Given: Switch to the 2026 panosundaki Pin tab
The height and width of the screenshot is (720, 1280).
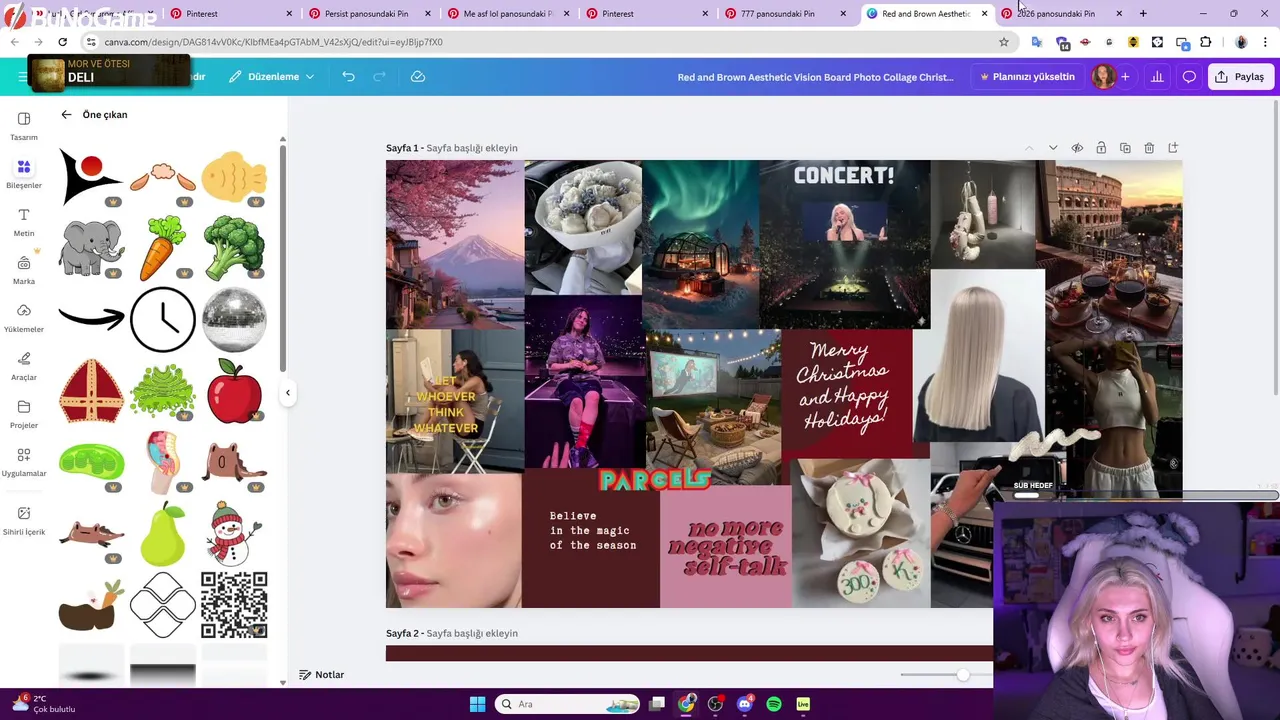Looking at the screenshot, I should [x=1062, y=14].
